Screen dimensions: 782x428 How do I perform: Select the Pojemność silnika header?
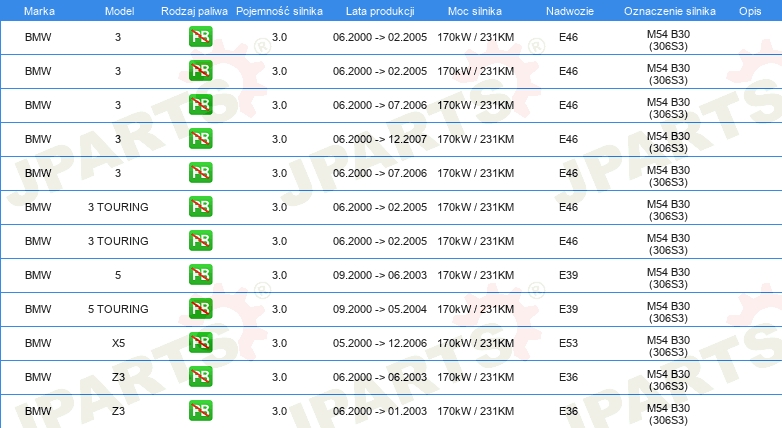[279, 11]
